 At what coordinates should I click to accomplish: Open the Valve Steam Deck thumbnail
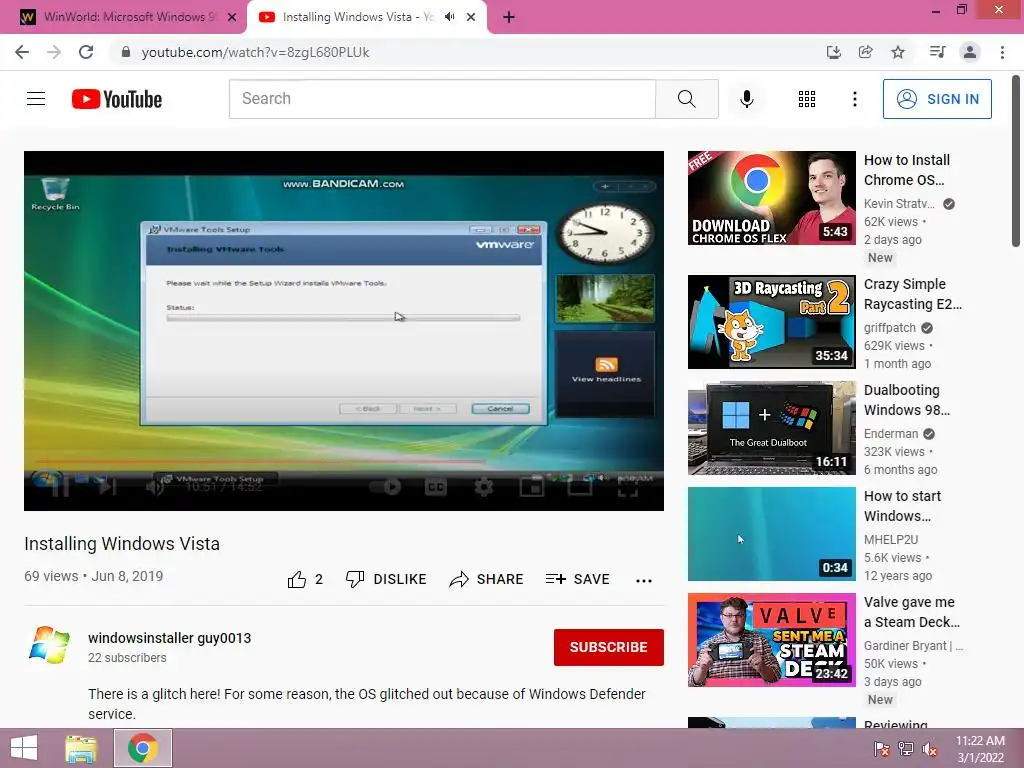coord(771,640)
